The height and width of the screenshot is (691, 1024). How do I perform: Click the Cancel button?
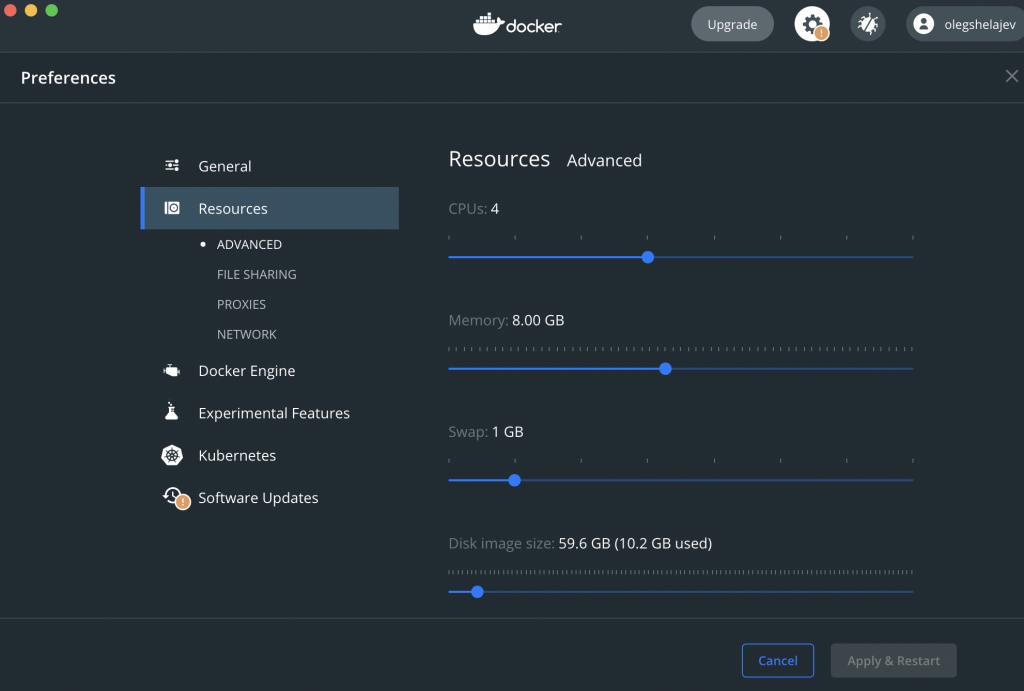[x=778, y=660]
